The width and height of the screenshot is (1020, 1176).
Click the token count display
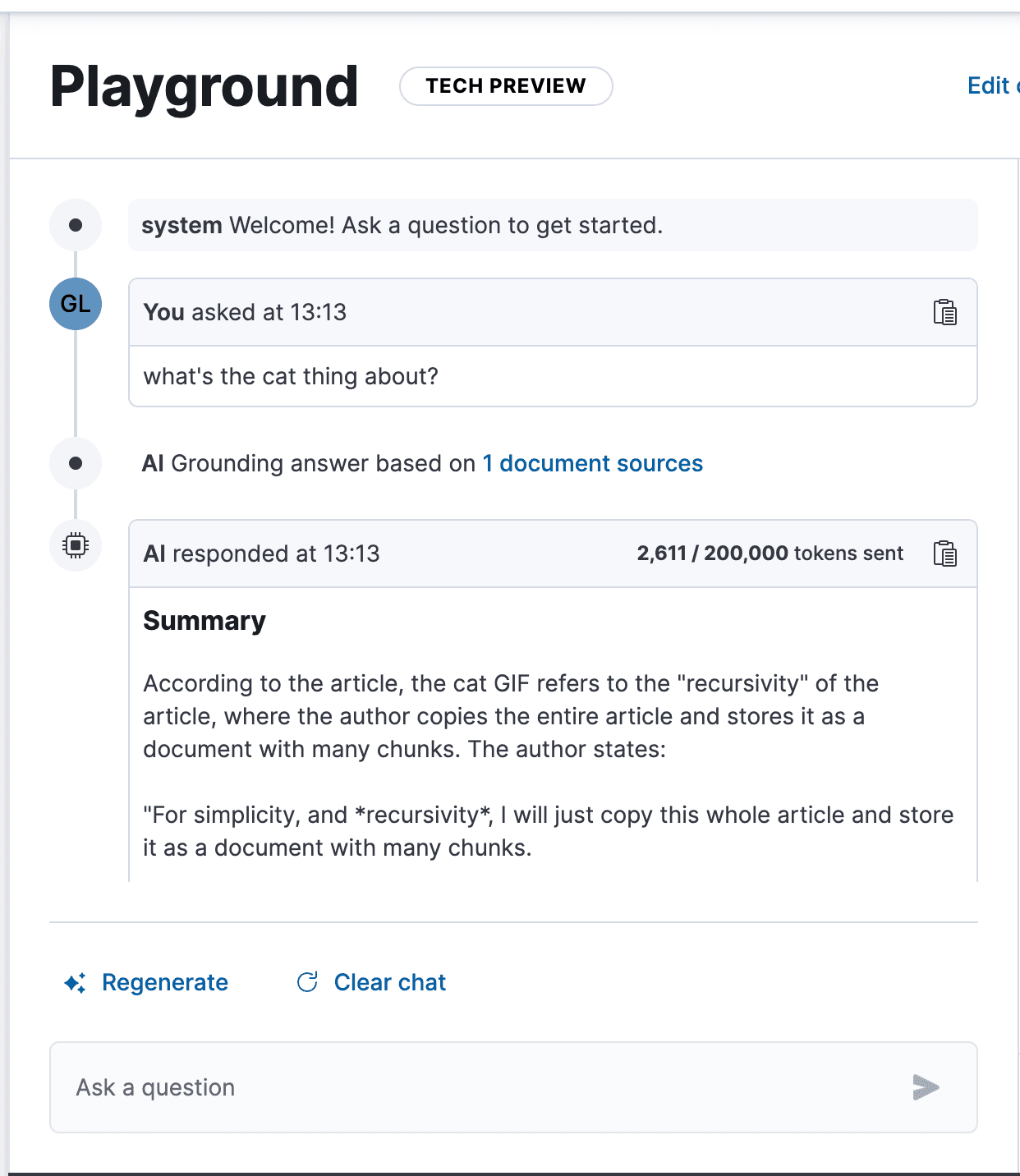point(770,554)
